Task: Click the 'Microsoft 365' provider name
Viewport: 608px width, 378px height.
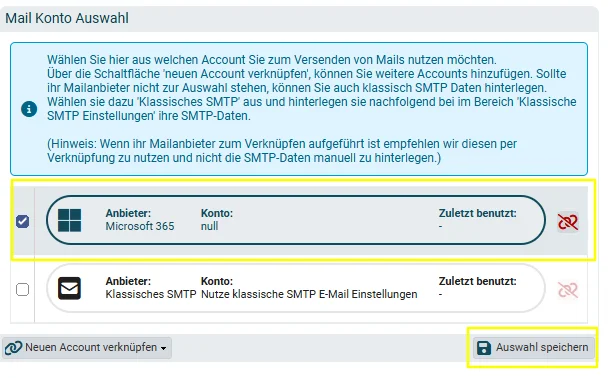Action: tap(140, 226)
